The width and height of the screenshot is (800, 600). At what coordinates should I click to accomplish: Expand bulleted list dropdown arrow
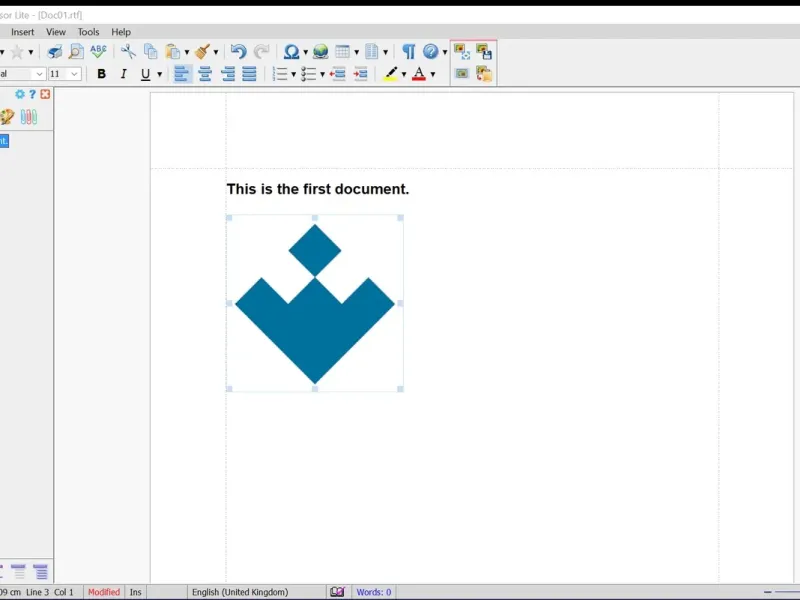[x=322, y=74]
